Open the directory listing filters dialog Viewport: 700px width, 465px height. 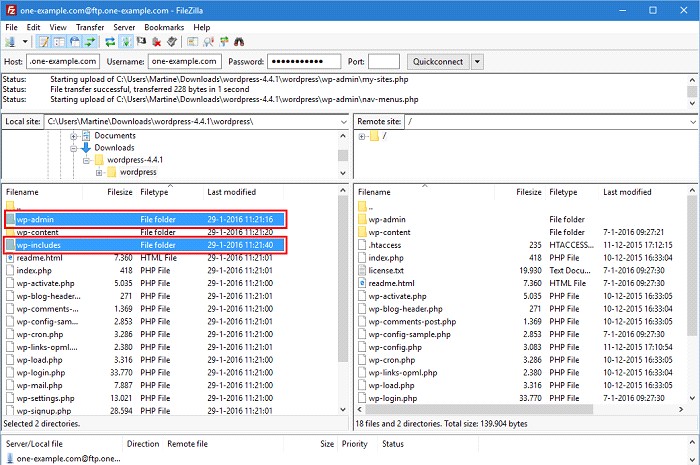tap(192, 42)
